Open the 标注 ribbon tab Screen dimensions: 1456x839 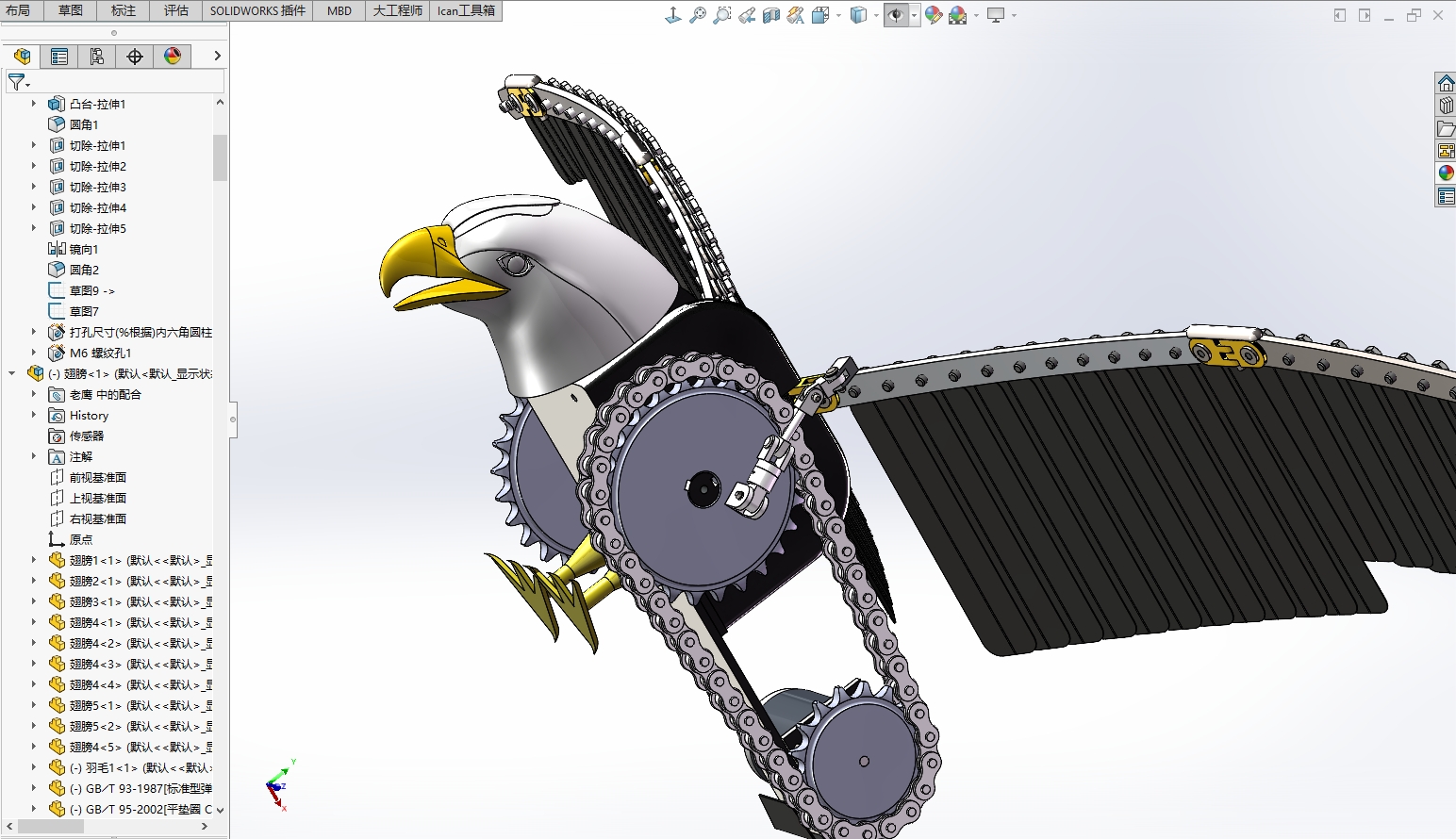tap(124, 10)
